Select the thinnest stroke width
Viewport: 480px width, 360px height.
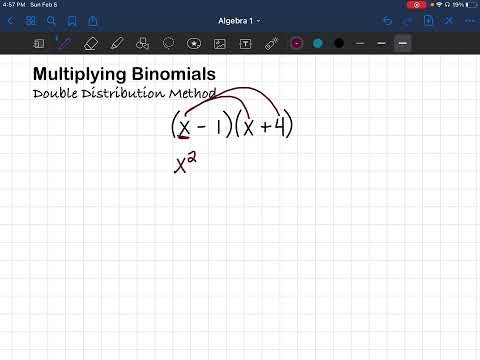pos(360,43)
